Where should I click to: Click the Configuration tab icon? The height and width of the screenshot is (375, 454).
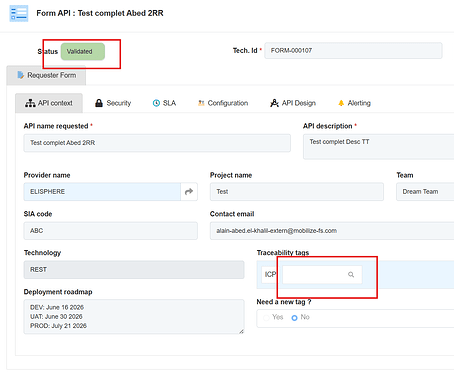click(201, 103)
